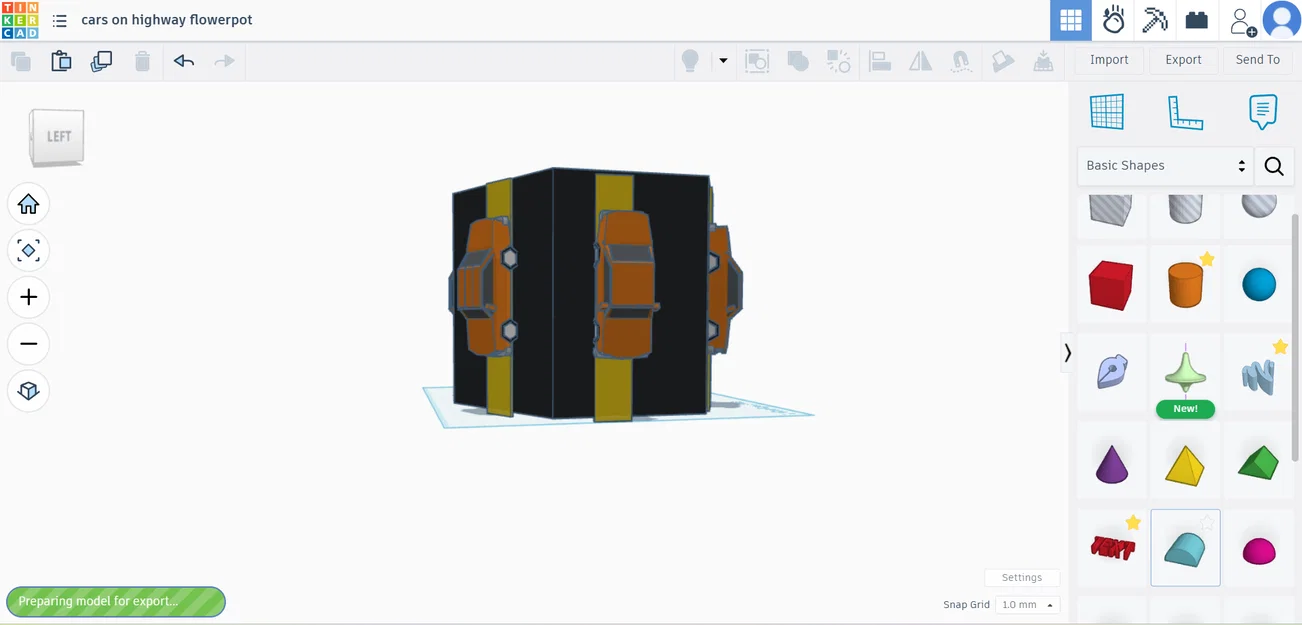Open the Notes tool
The width and height of the screenshot is (1302, 625).
(x=1262, y=111)
